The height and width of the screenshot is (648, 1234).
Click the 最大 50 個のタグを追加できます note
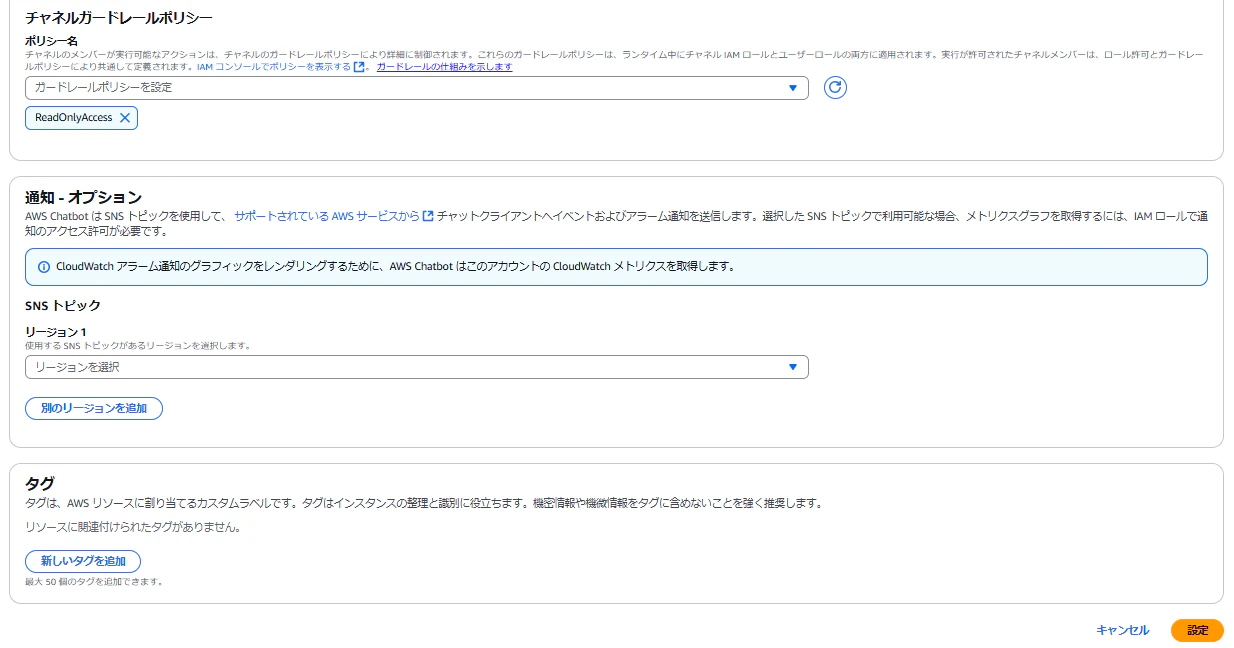94,581
